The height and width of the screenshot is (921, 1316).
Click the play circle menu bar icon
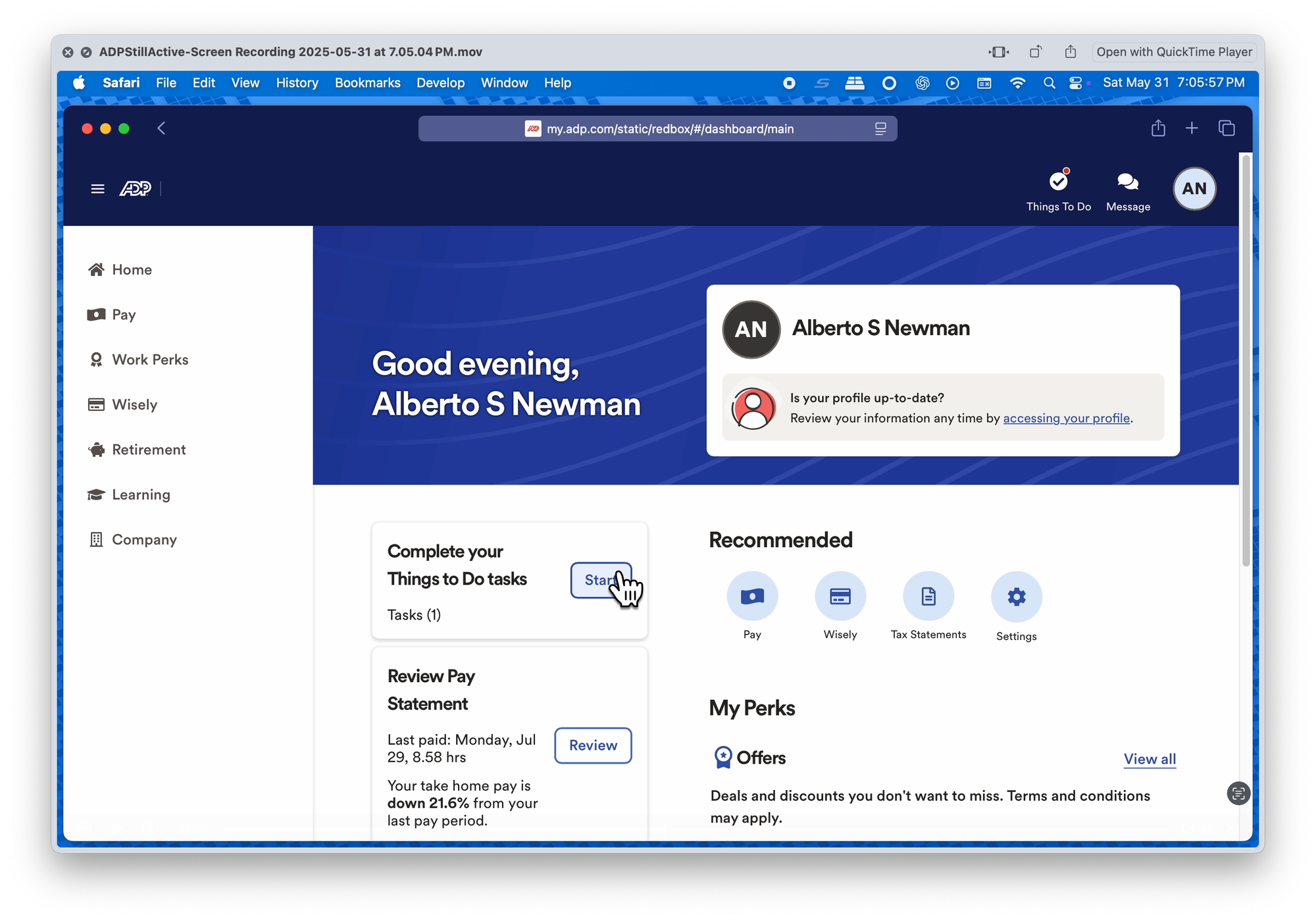(x=952, y=83)
